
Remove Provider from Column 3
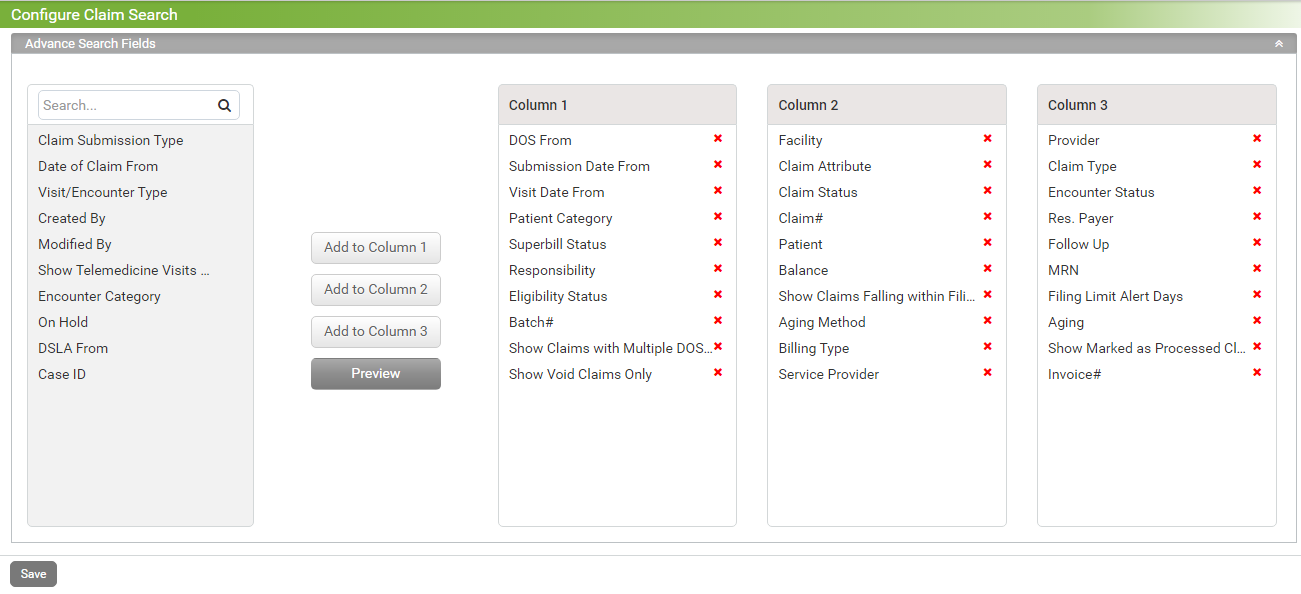coord(1257,140)
